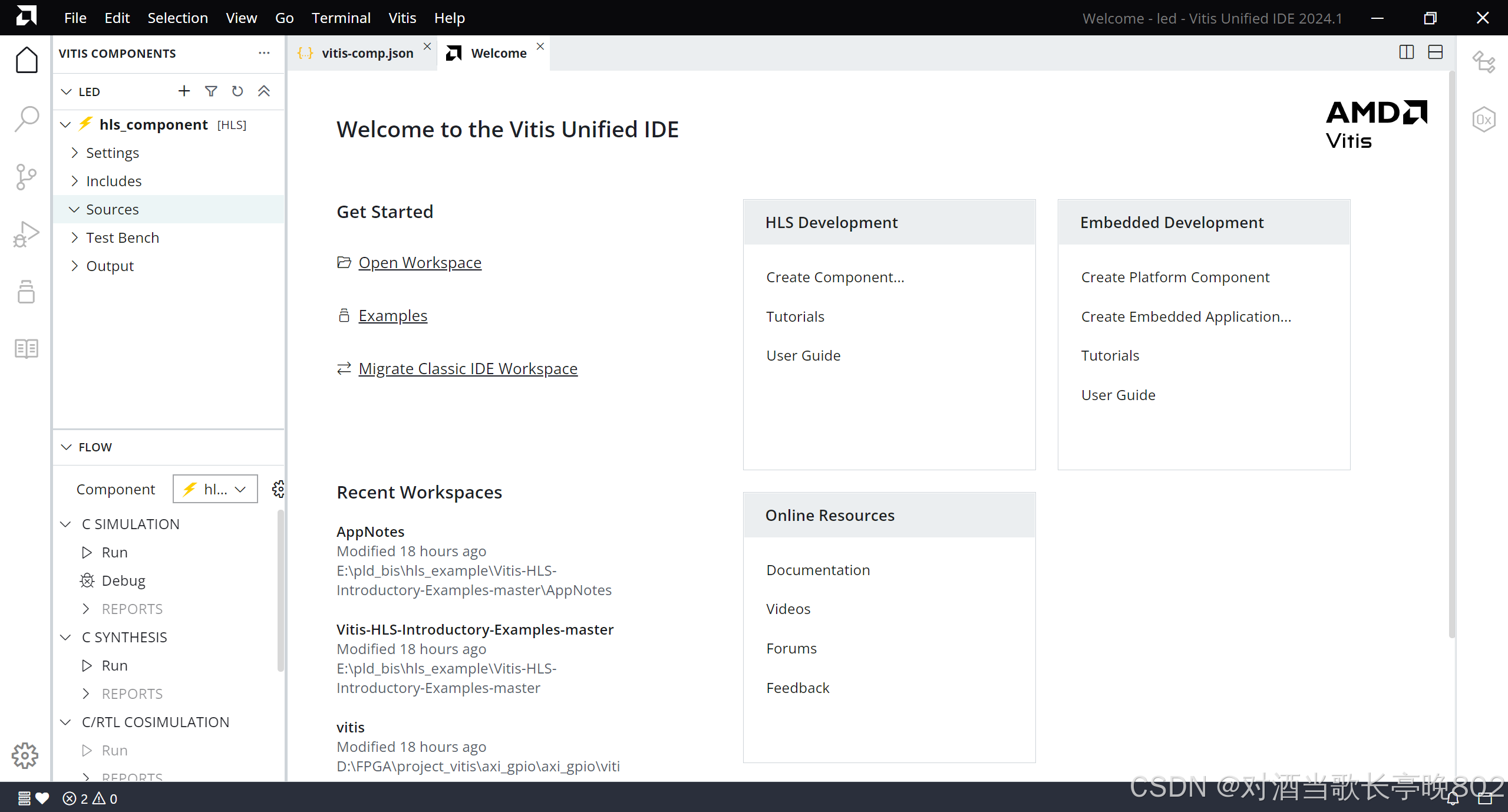Click Migrate Classic IDE Workspace link
1508x812 pixels.
pos(468,368)
